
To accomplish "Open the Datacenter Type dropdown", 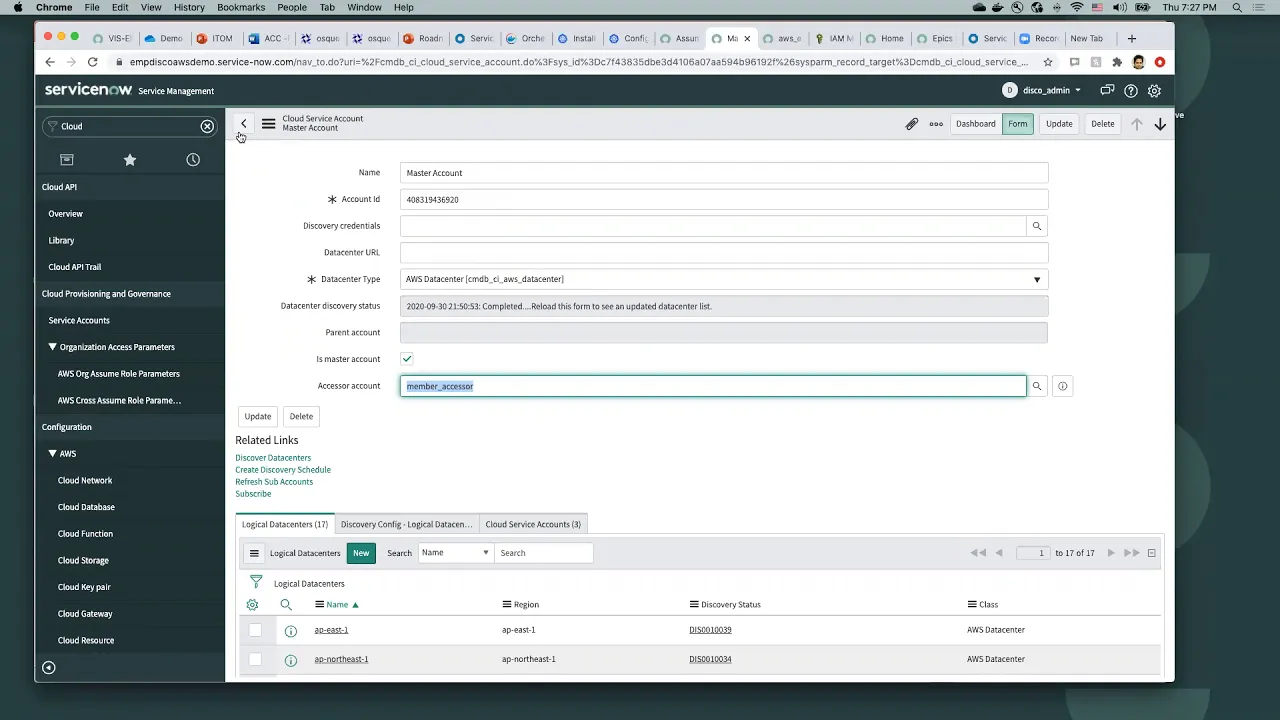I will [x=1036, y=279].
